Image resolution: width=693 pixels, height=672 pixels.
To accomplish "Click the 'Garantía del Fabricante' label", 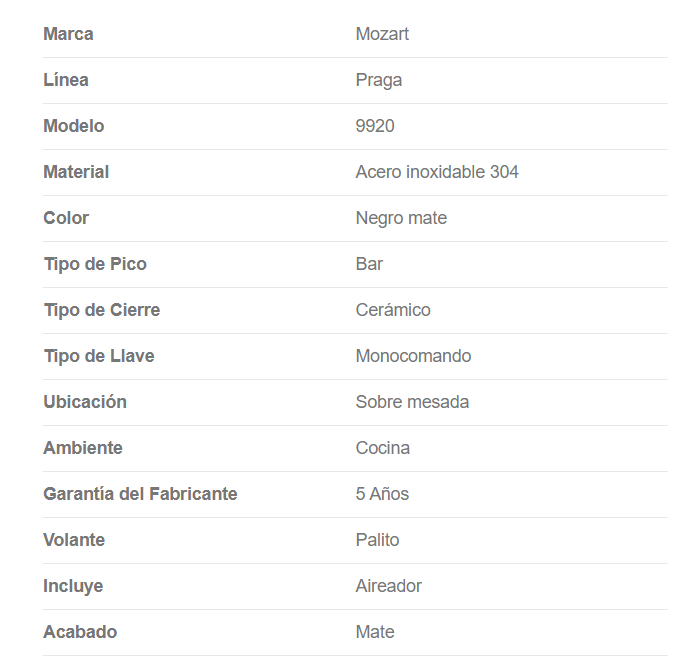I will 140,494.
